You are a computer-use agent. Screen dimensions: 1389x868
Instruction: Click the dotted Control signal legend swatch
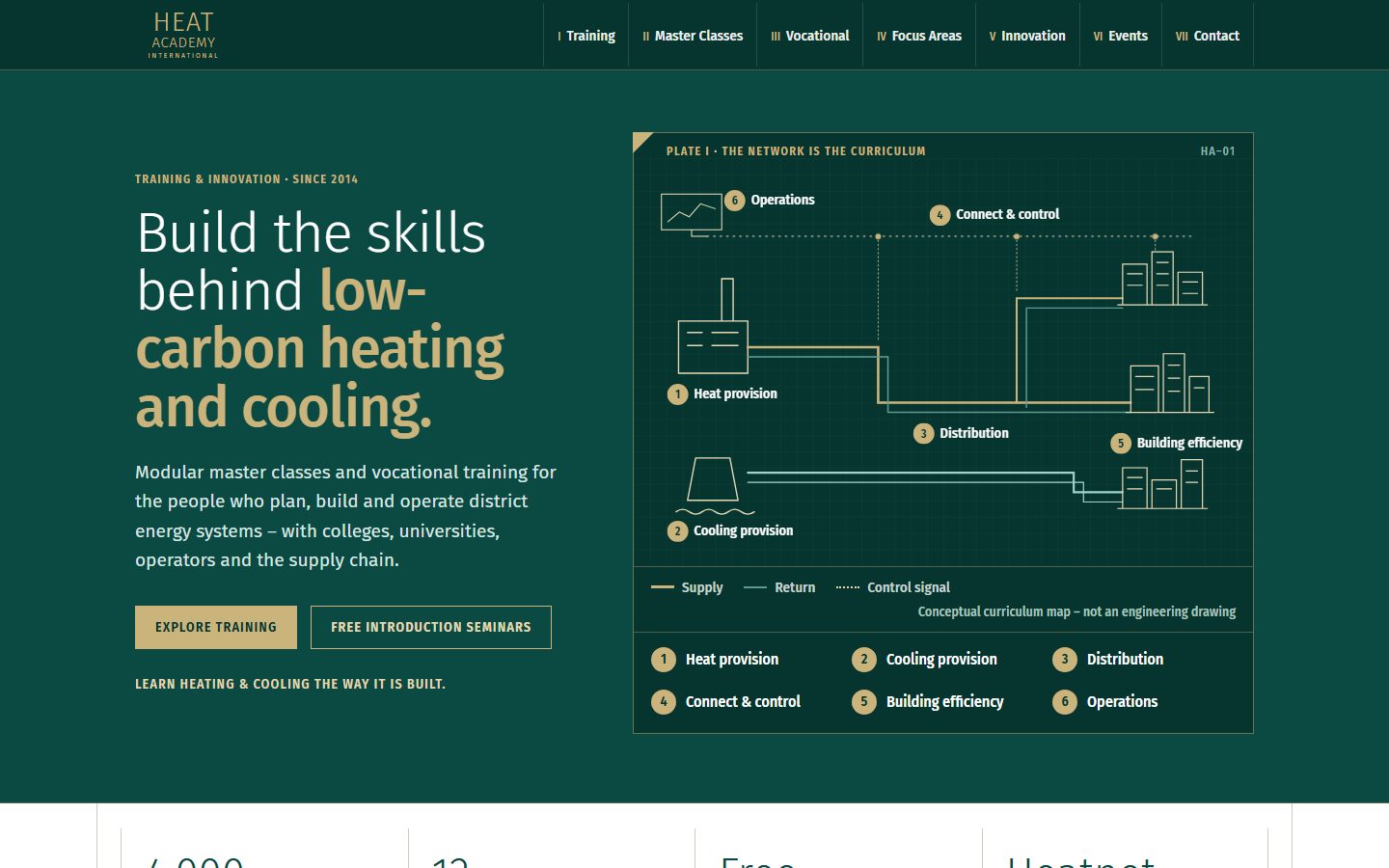tap(848, 587)
